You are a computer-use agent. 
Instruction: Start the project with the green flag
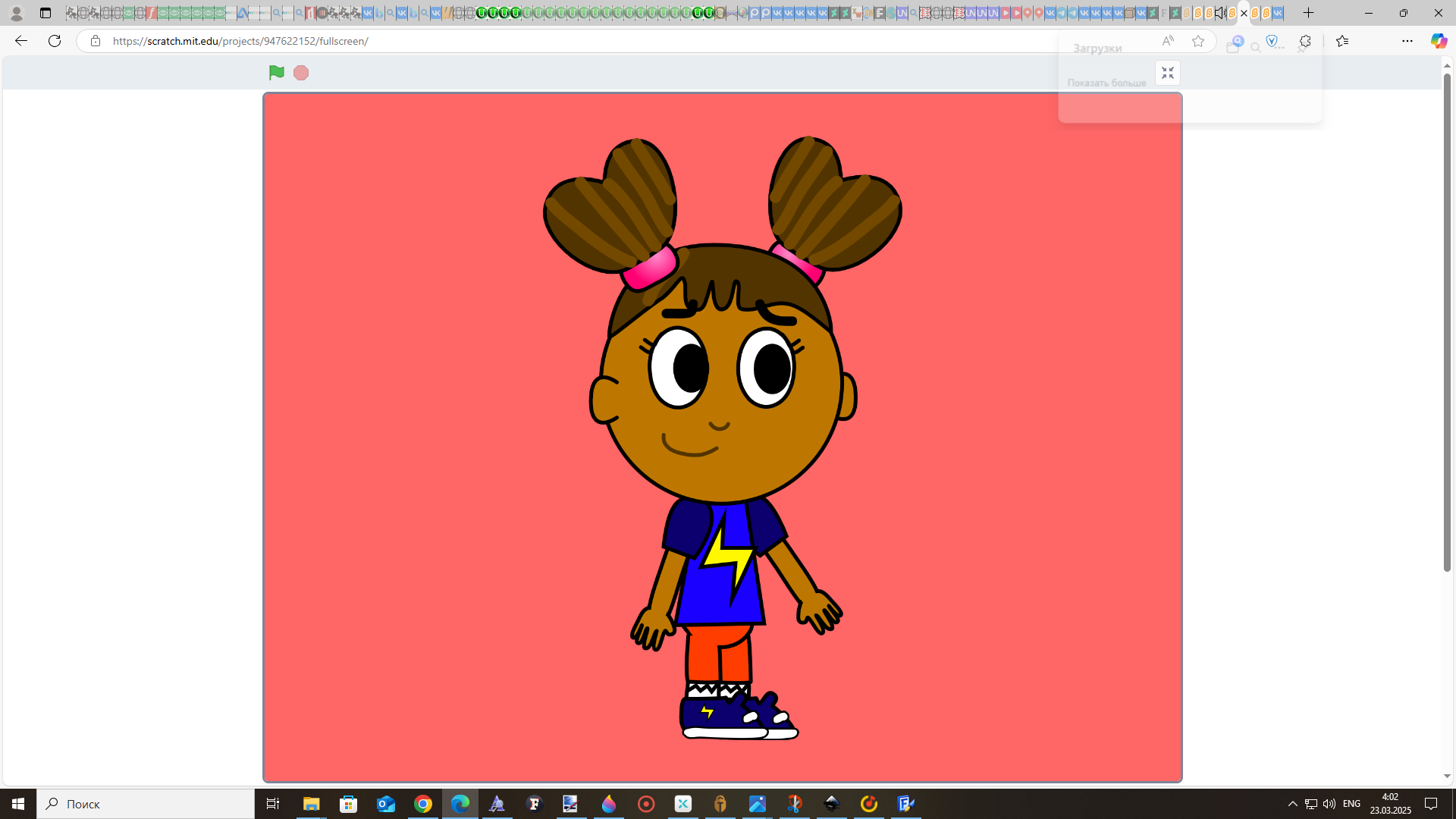point(277,73)
